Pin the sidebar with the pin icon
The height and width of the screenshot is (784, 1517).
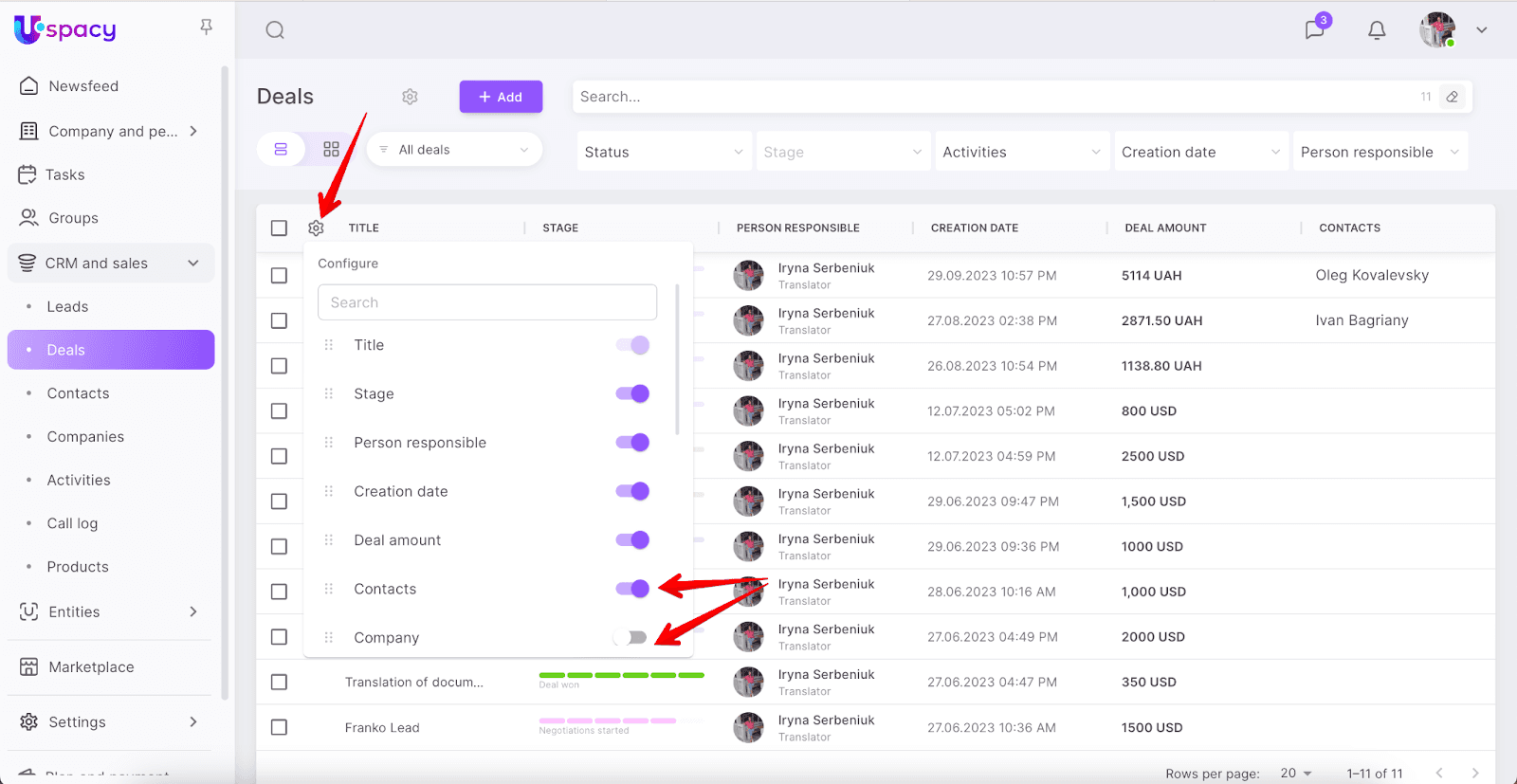click(x=206, y=27)
